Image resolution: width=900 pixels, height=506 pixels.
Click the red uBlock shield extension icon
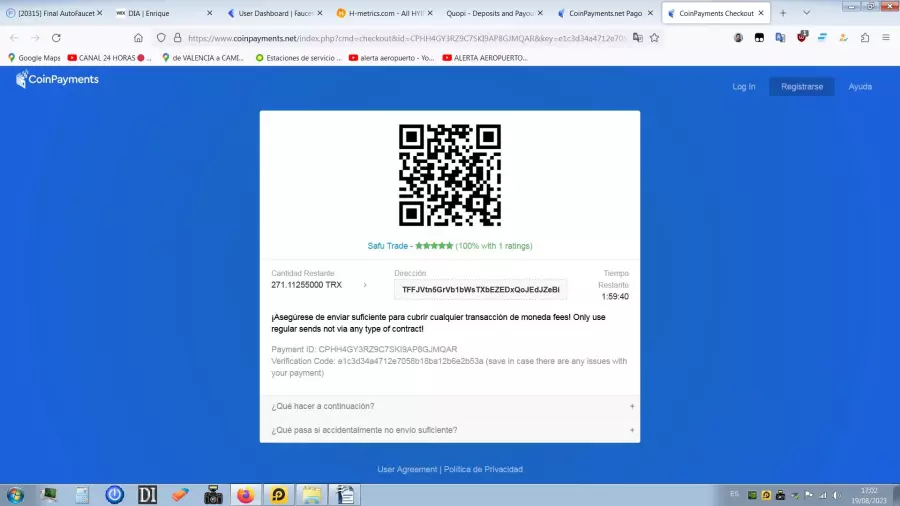click(802, 37)
